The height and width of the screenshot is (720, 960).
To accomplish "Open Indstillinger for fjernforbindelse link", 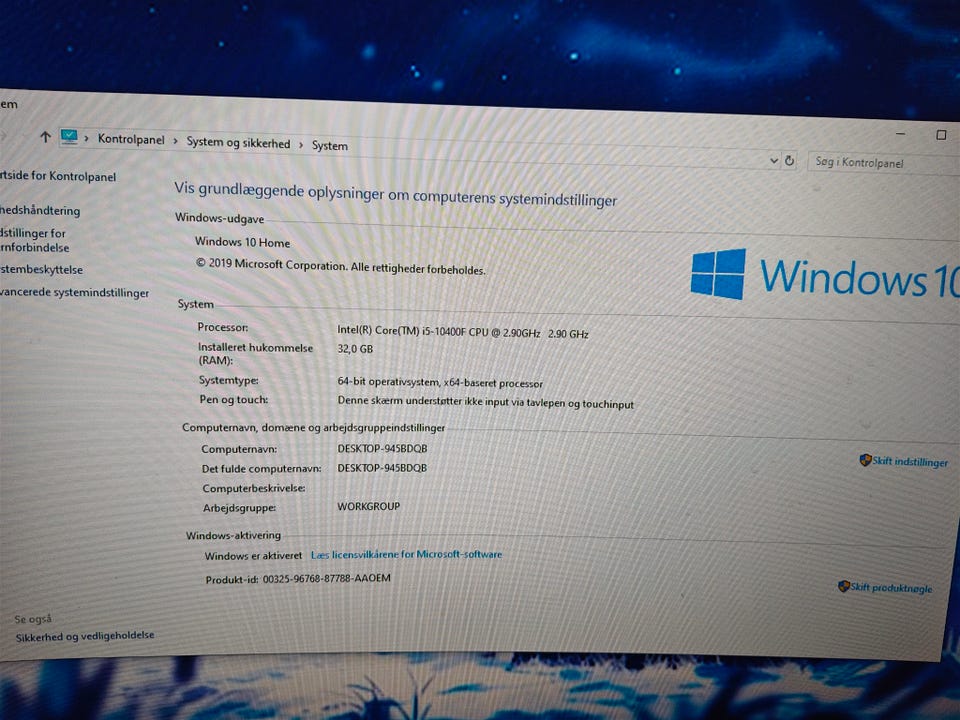I will (x=34, y=240).
